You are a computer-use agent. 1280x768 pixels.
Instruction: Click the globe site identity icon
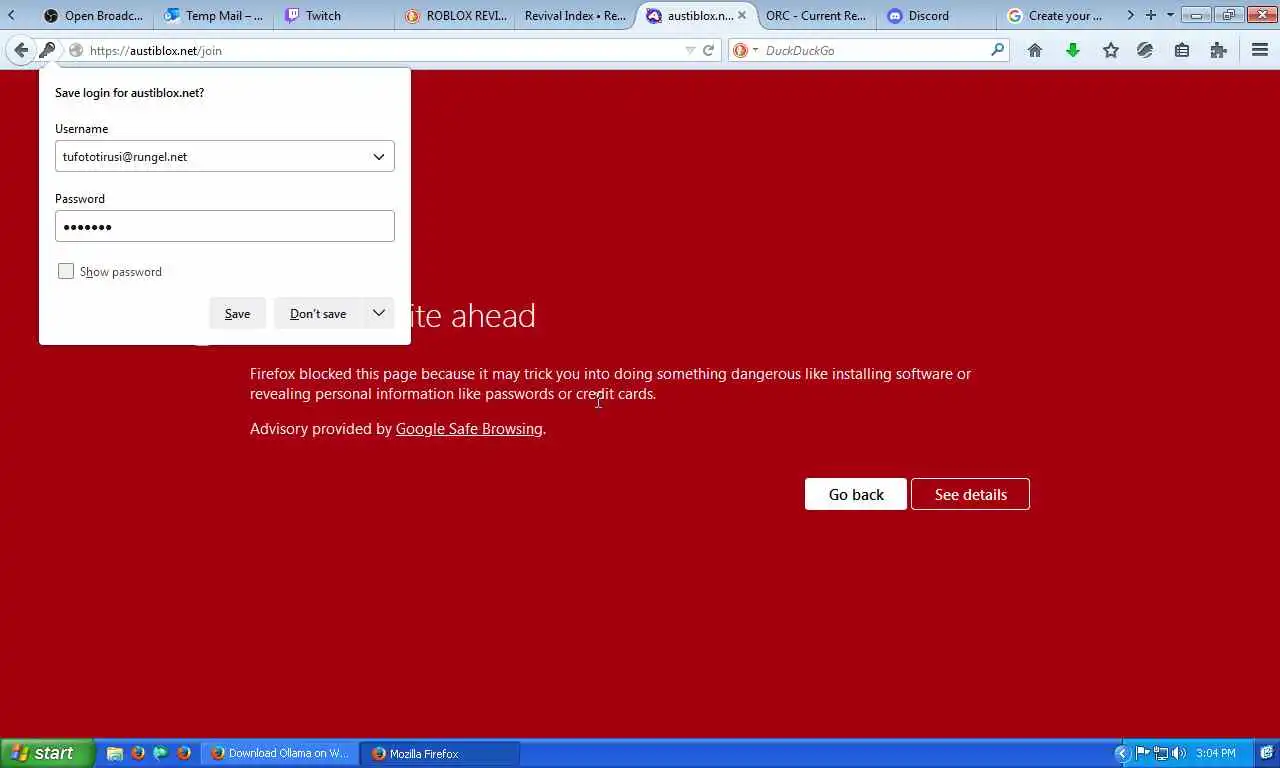click(x=76, y=50)
